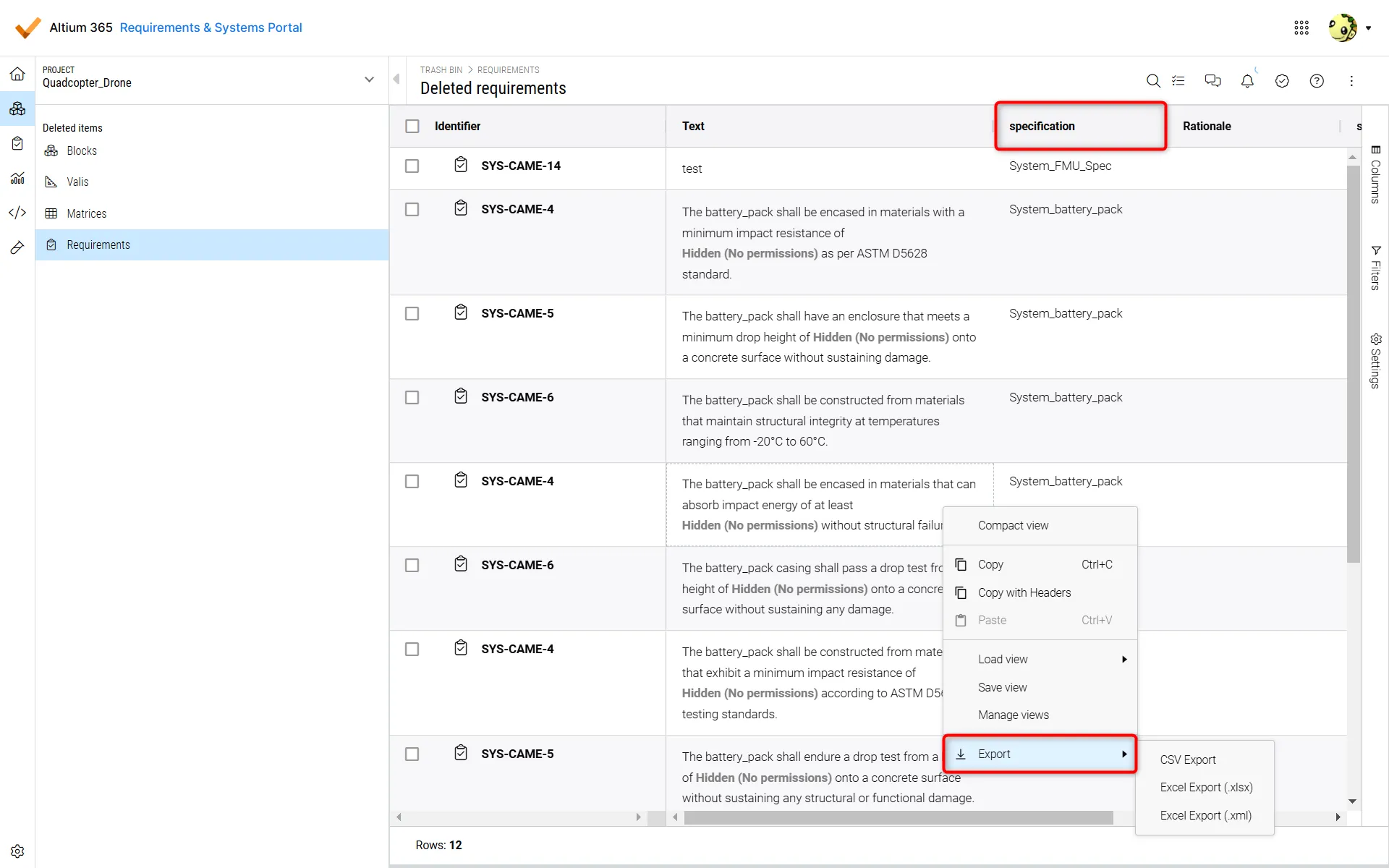Select the first SYS-CAME-5 row checkbox
This screenshot has width=1389, height=868.
412,313
